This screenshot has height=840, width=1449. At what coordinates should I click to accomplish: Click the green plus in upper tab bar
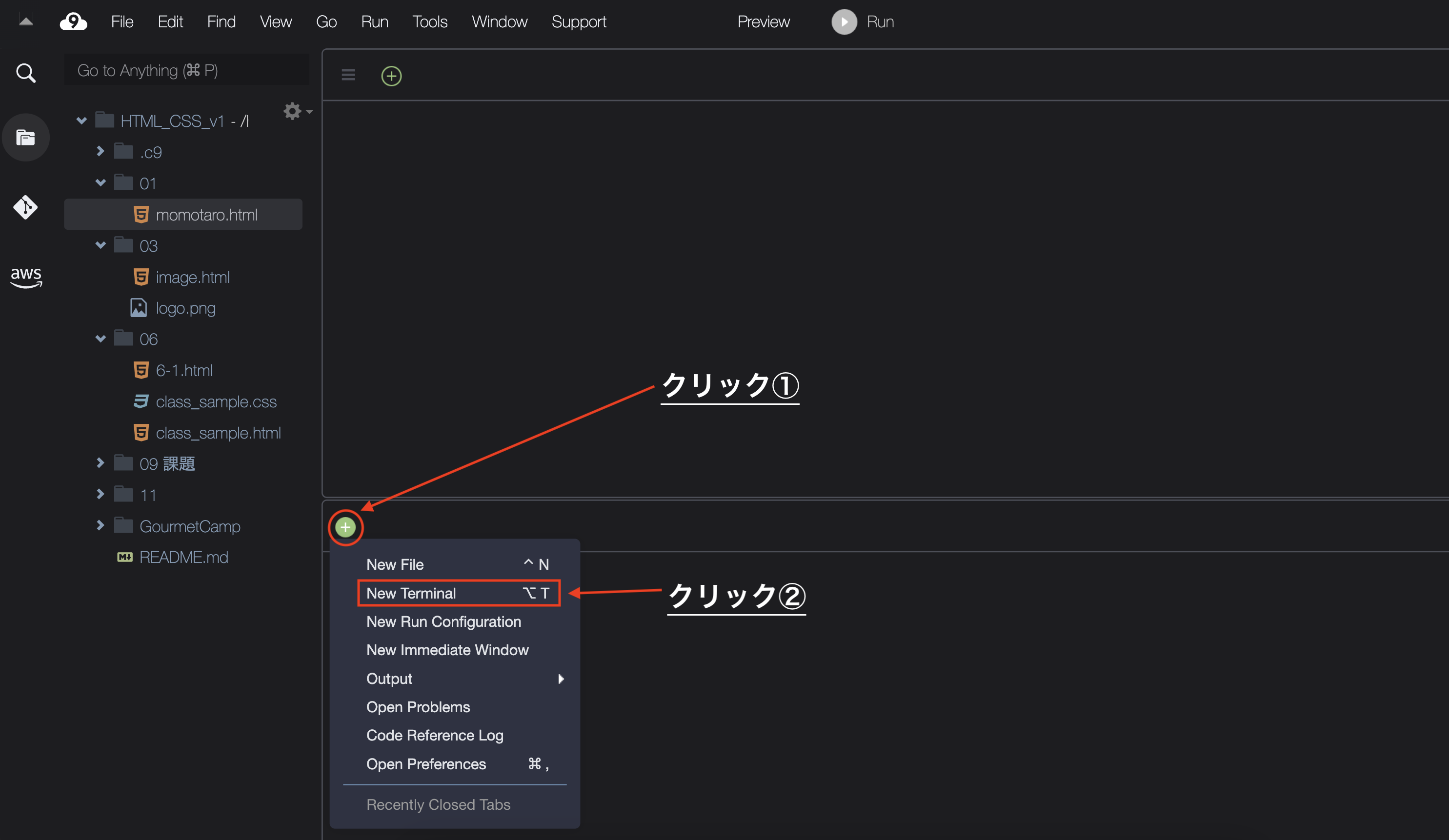coord(391,76)
